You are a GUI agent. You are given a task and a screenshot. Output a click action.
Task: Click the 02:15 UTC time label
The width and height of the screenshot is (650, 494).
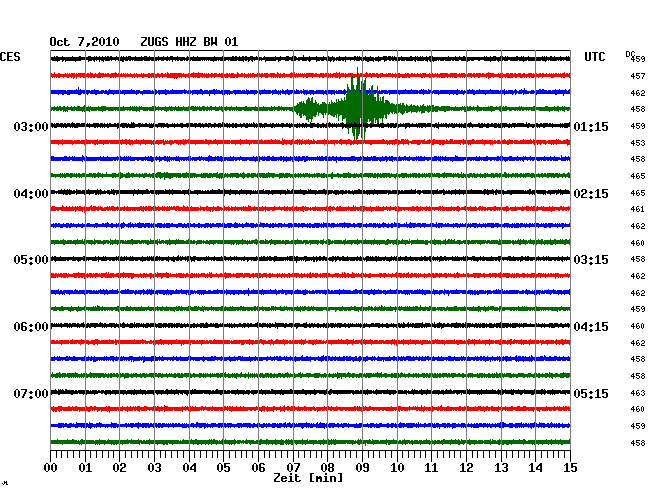[591, 194]
